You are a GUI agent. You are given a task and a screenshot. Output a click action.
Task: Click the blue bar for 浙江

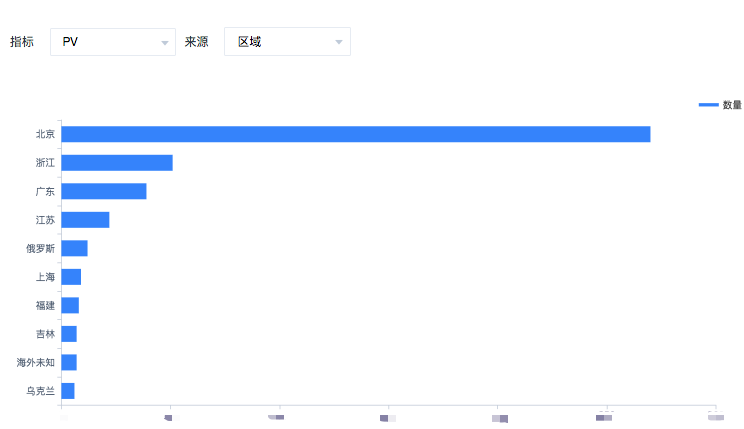[x=117, y=163]
